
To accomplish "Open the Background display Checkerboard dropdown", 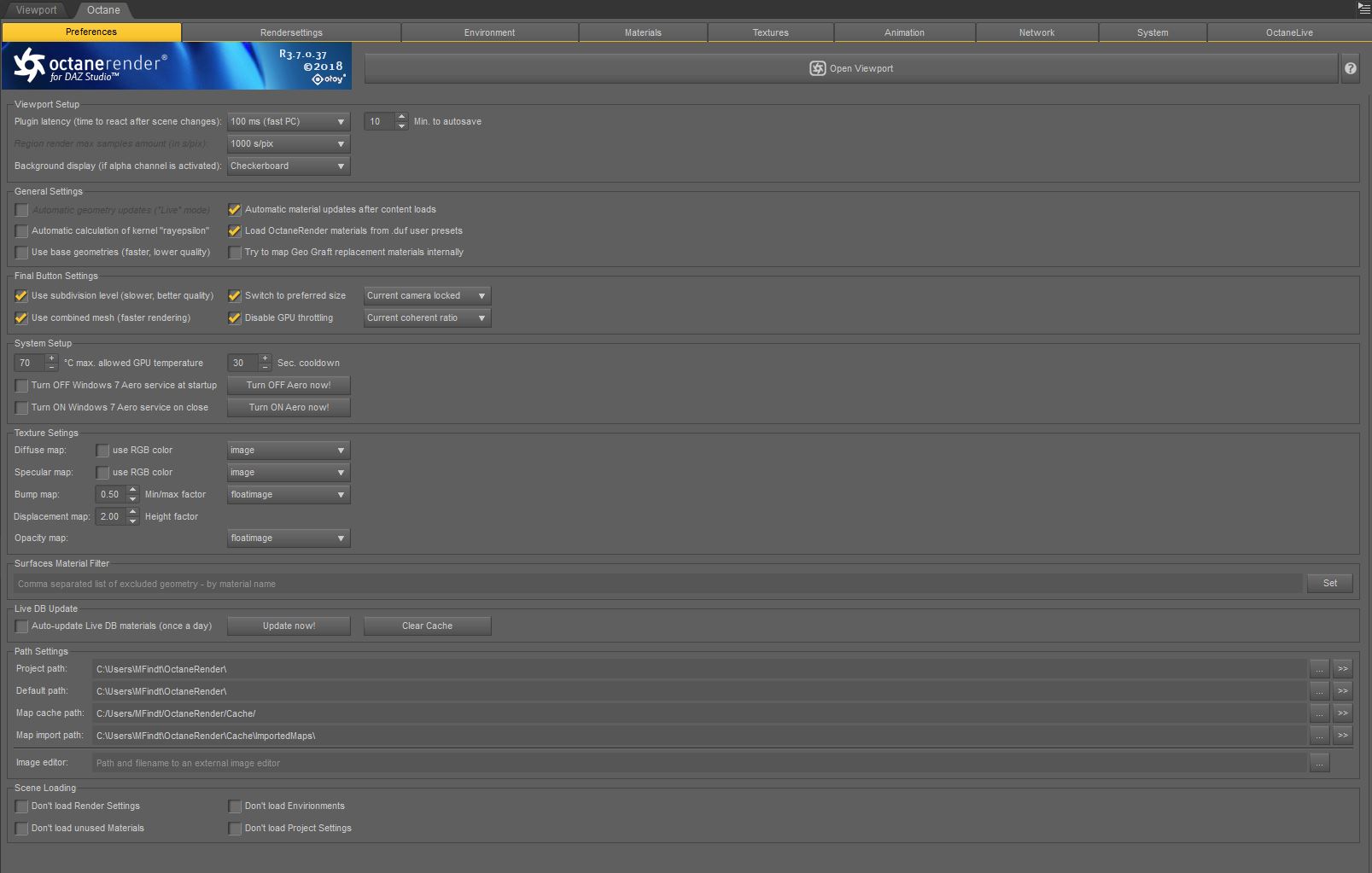I will 289,166.
